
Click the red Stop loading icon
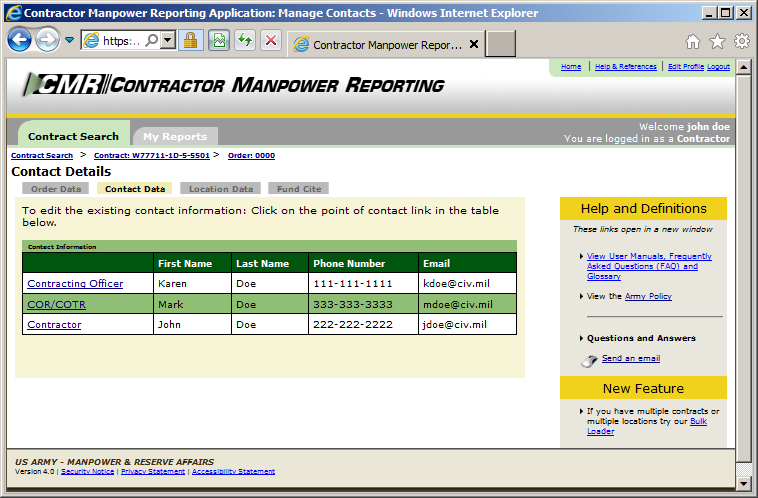point(270,41)
